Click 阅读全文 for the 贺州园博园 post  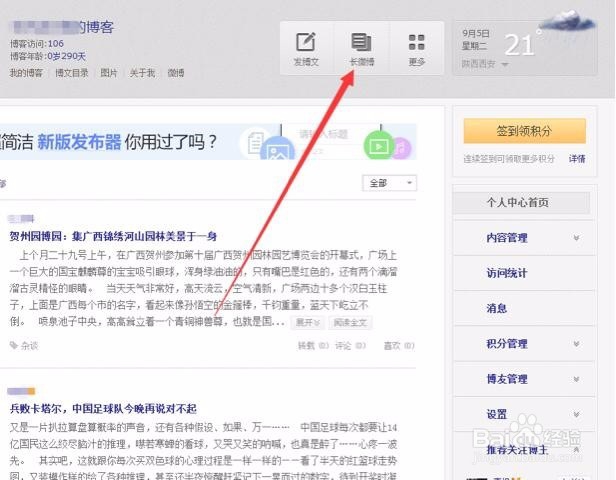click(x=350, y=322)
